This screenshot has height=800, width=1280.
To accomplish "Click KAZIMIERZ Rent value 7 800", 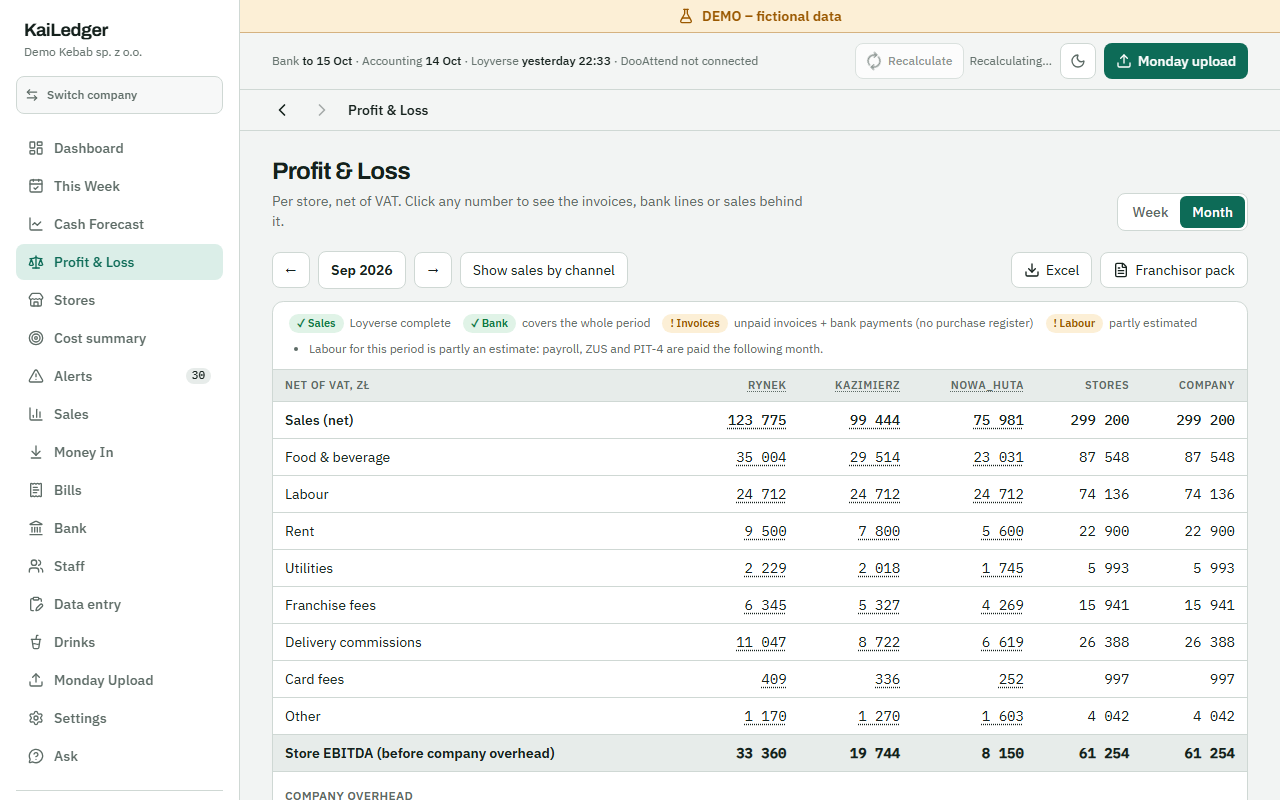I will coord(879,531).
